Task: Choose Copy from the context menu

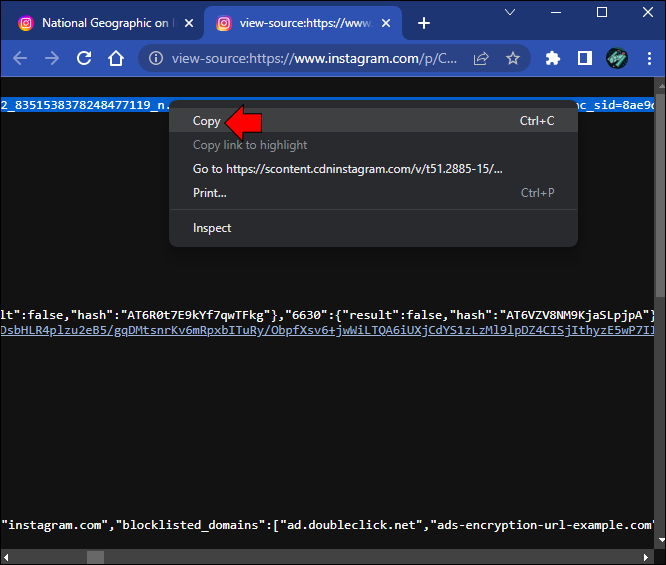Action: pos(373,121)
